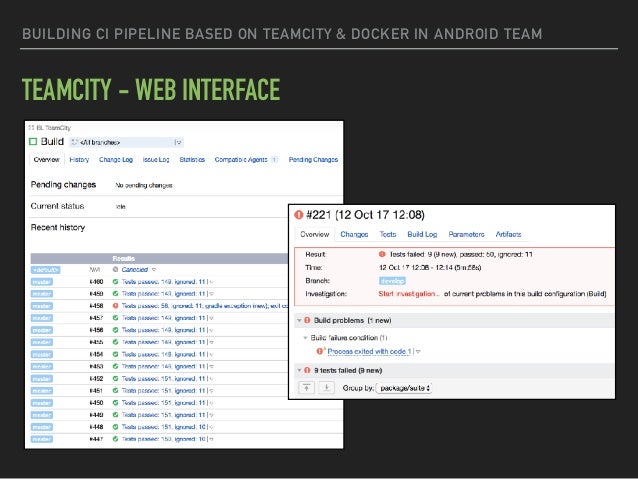Click green success icon of build #452
This screenshot has width=638, height=479.
115,378
